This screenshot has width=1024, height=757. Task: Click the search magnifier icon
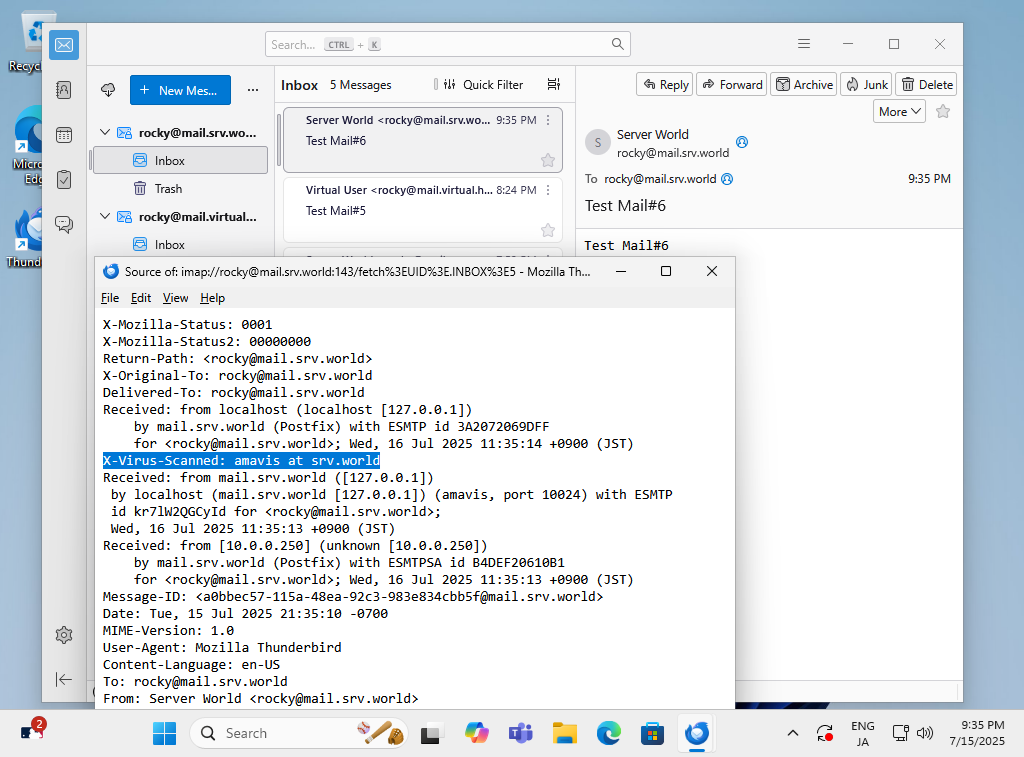point(617,44)
